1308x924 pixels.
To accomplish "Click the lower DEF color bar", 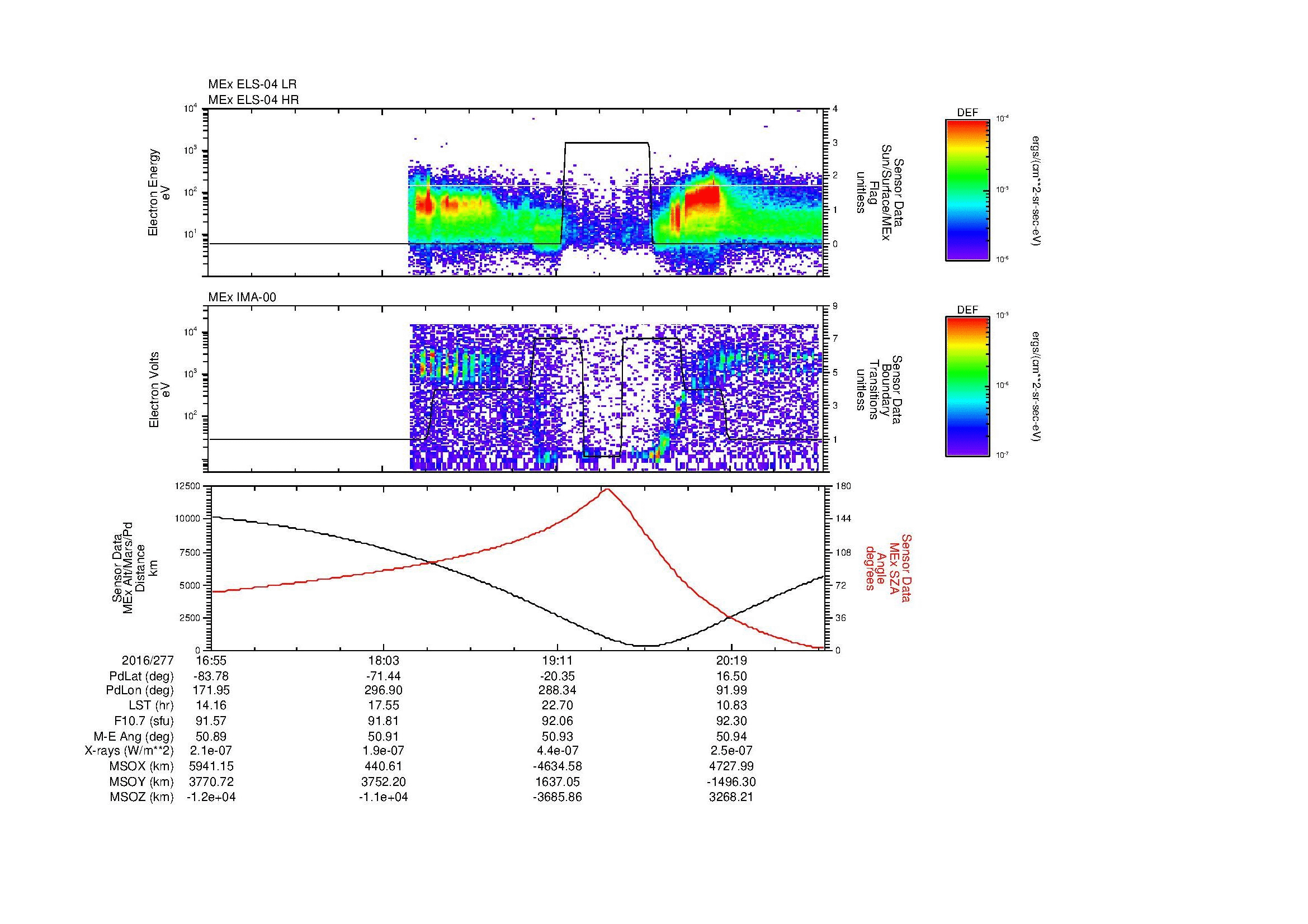I will pos(967,387).
